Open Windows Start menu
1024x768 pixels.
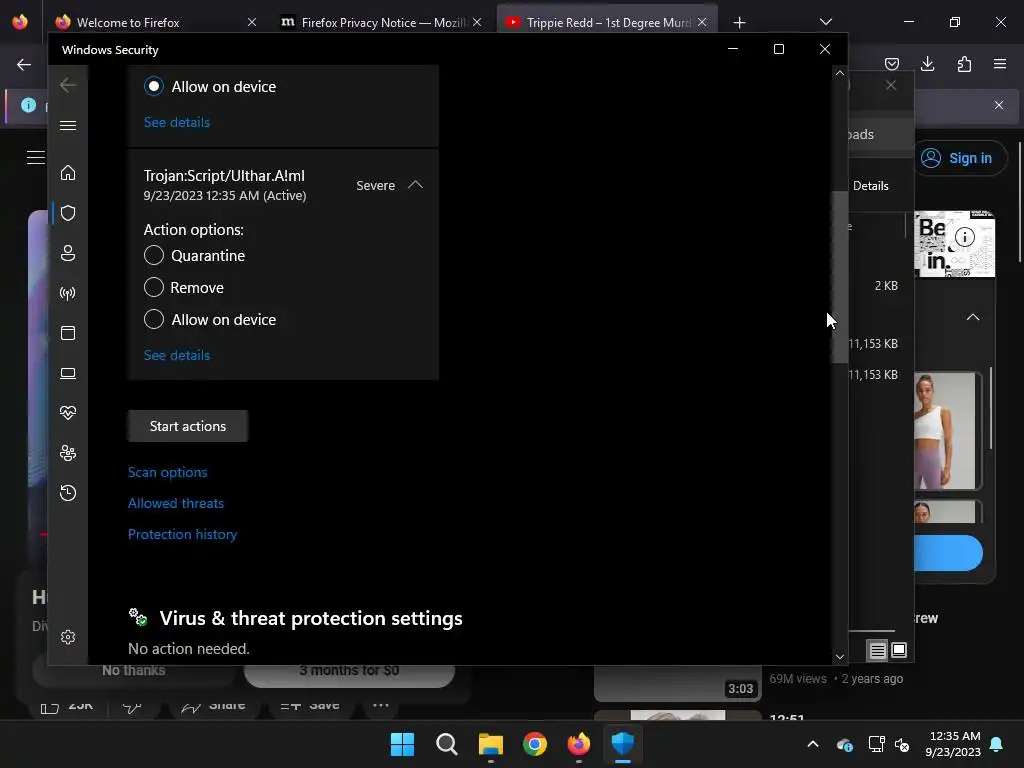tap(402, 744)
